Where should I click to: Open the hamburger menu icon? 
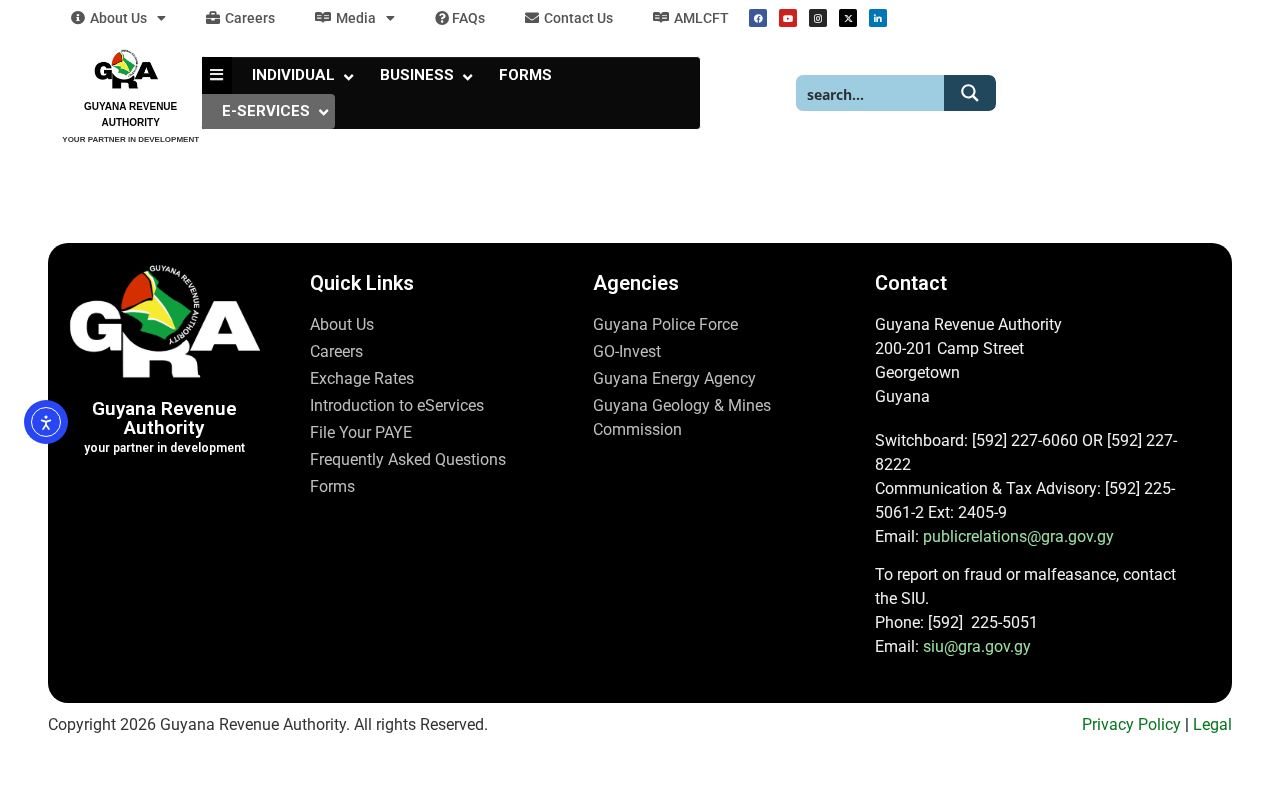tap(217, 75)
